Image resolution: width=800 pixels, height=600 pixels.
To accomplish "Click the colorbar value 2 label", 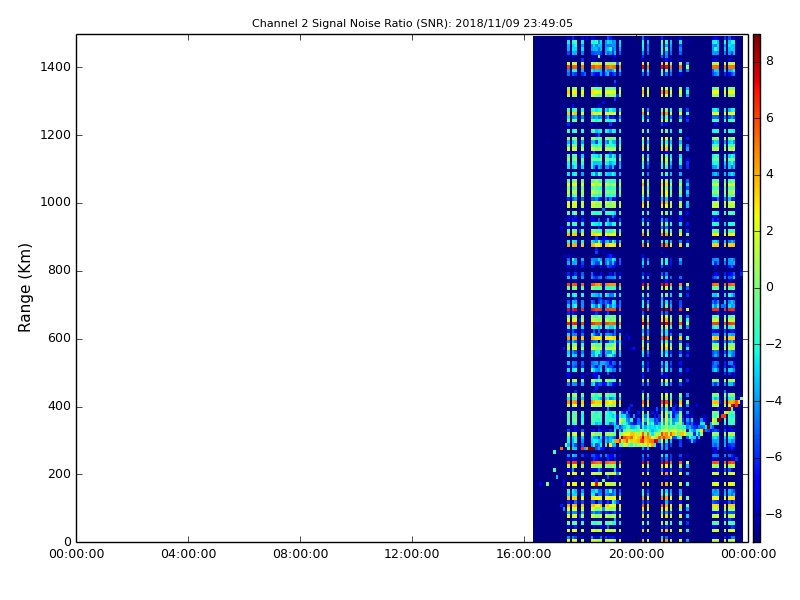I will pos(770,231).
